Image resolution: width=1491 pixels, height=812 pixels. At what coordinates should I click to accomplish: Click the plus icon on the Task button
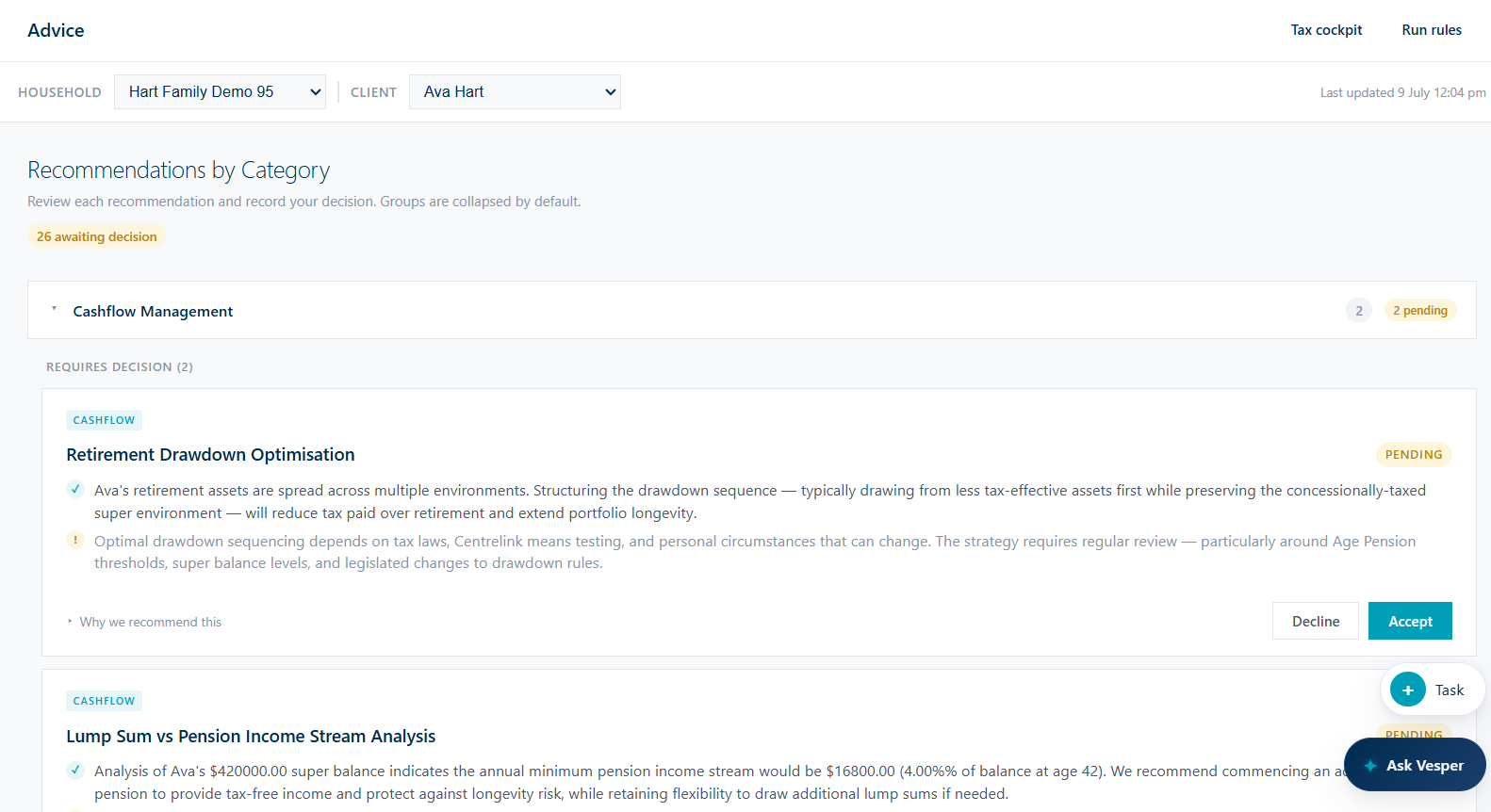point(1407,690)
